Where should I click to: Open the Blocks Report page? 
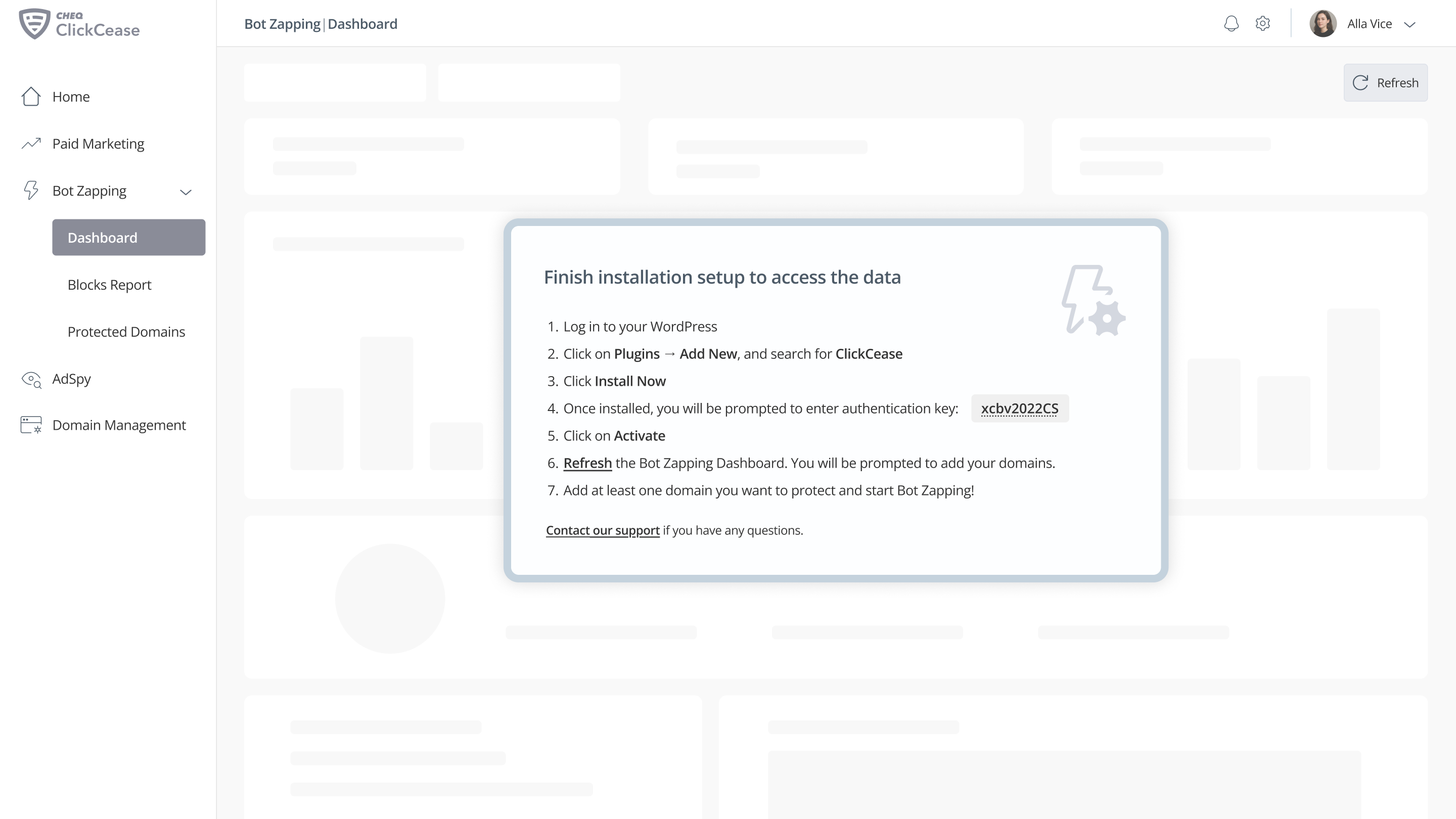[x=110, y=284]
